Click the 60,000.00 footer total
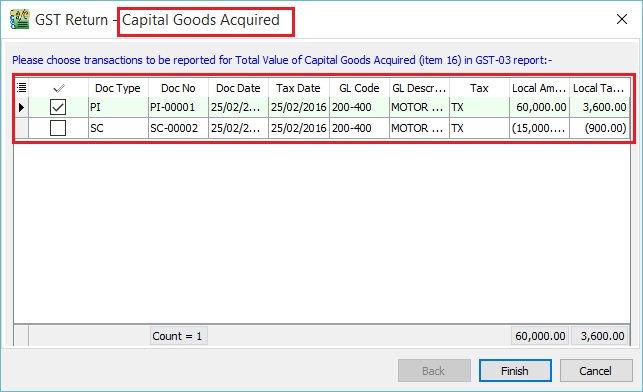The width and height of the screenshot is (643, 392). (x=540, y=336)
